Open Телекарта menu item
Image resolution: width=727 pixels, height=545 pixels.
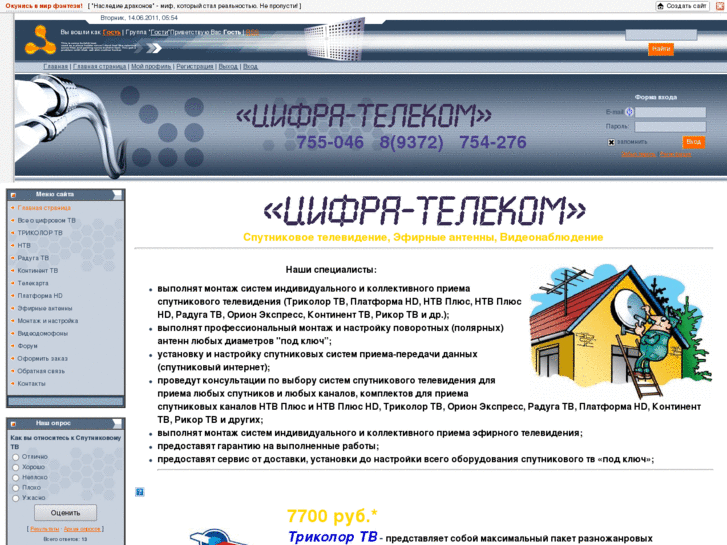(x=33, y=283)
